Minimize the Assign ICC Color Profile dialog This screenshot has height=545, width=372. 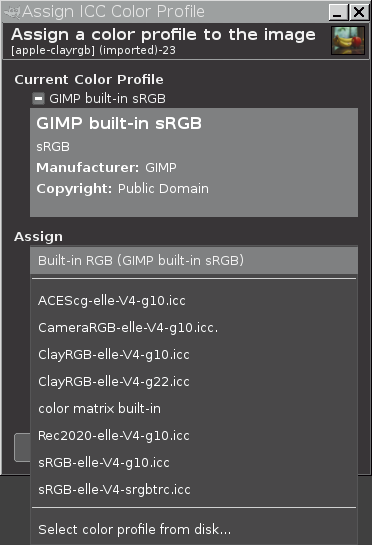338,13
